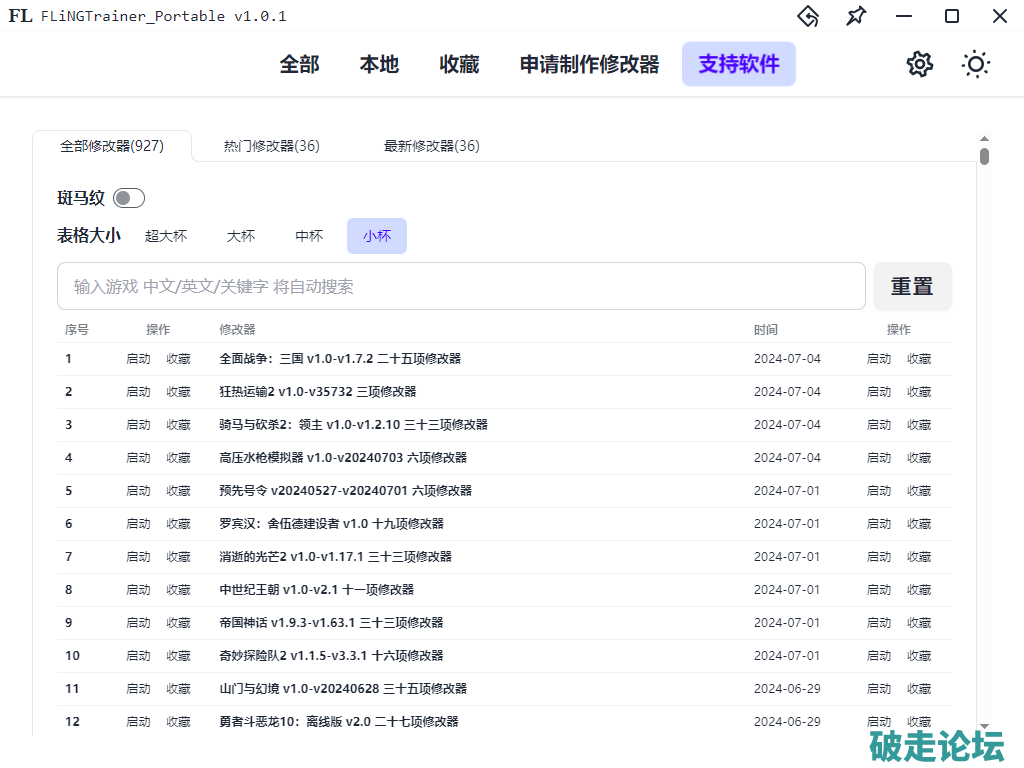Favorite 狂热运输2 using right 收藏 link
This screenshot has width=1024, height=768.
click(x=919, y=392)
